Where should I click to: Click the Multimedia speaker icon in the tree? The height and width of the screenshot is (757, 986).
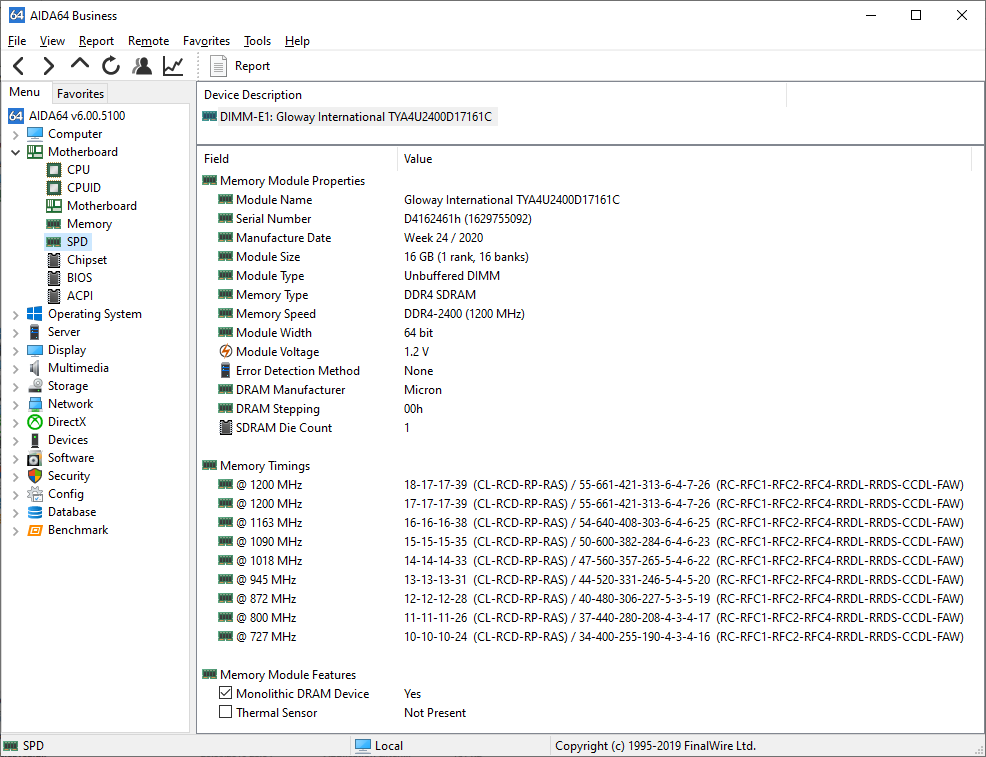(x=35, y=368)
